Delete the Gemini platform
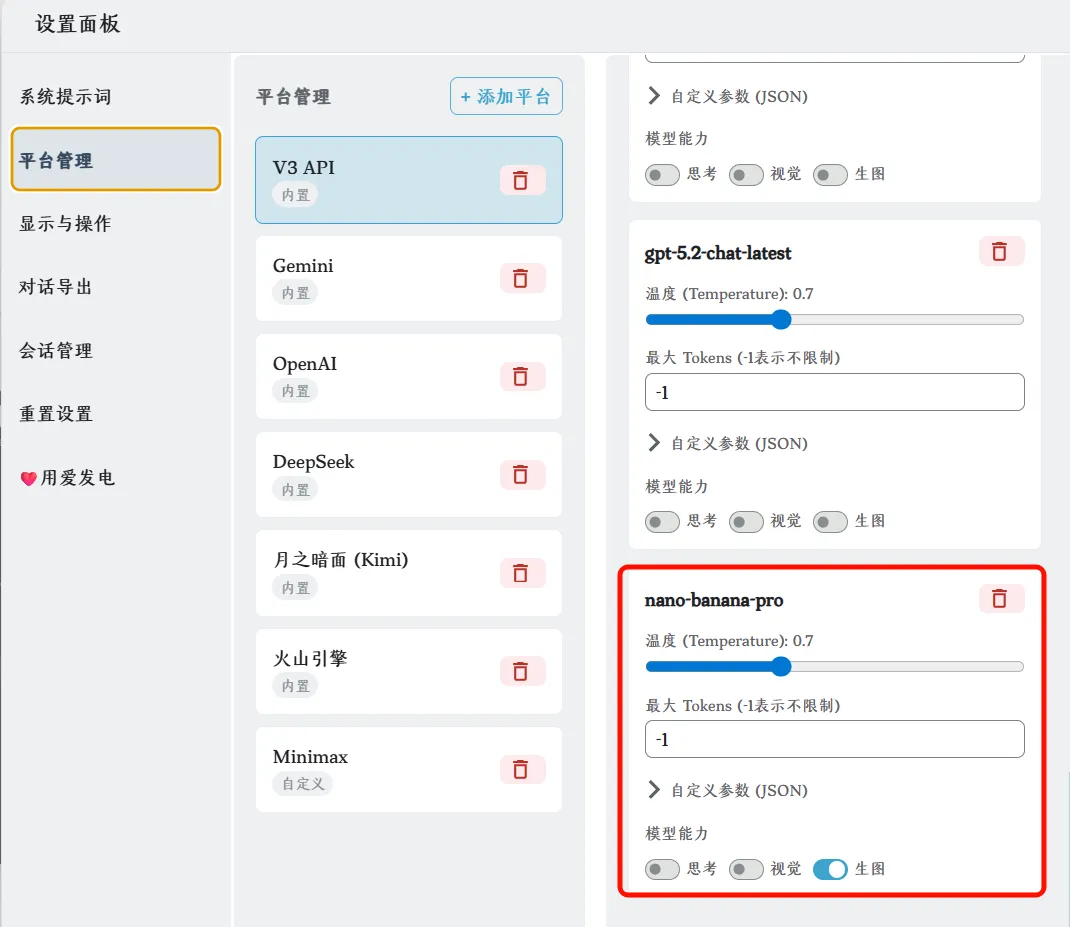The height and width of the screenshot is (927, 1070). (x=522, y=279)
